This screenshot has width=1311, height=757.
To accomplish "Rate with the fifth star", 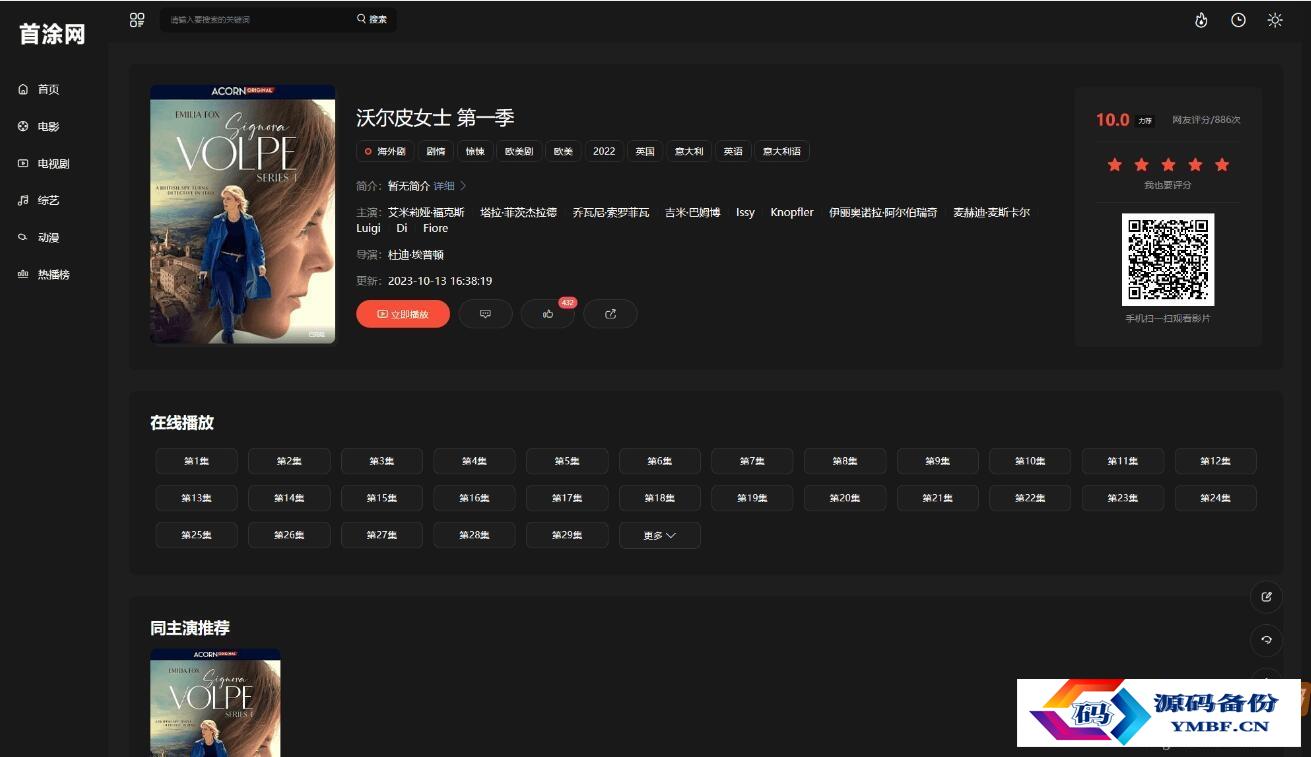I will [1222, 165].
